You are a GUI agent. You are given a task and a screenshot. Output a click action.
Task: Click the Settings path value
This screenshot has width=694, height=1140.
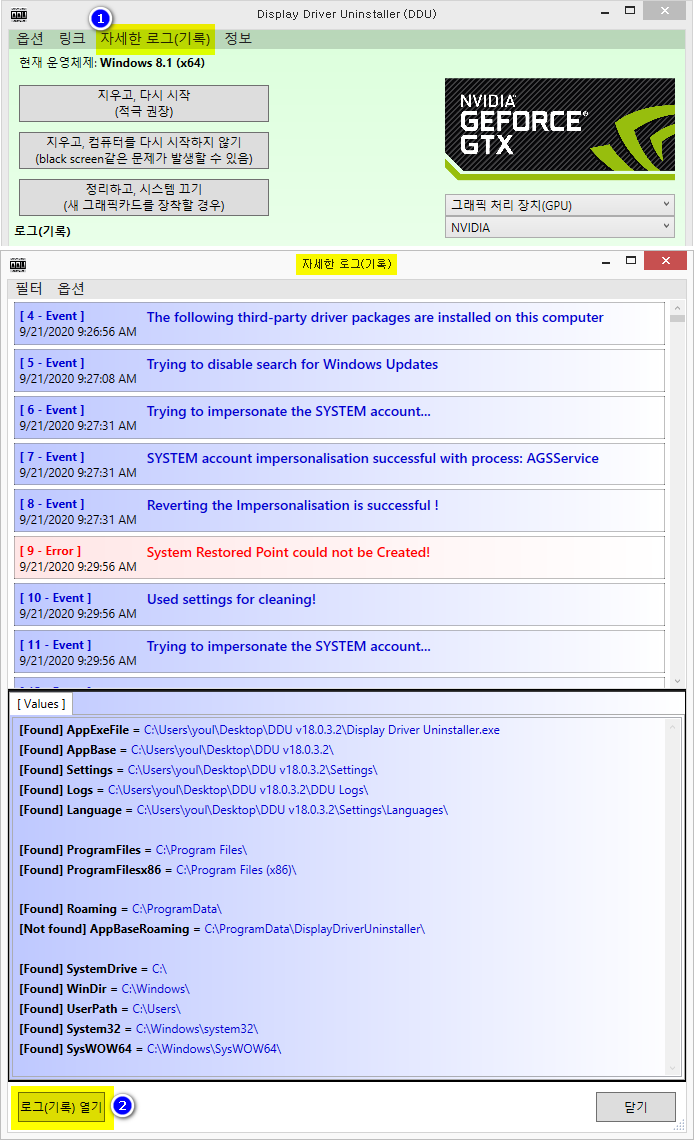point(253,770)
